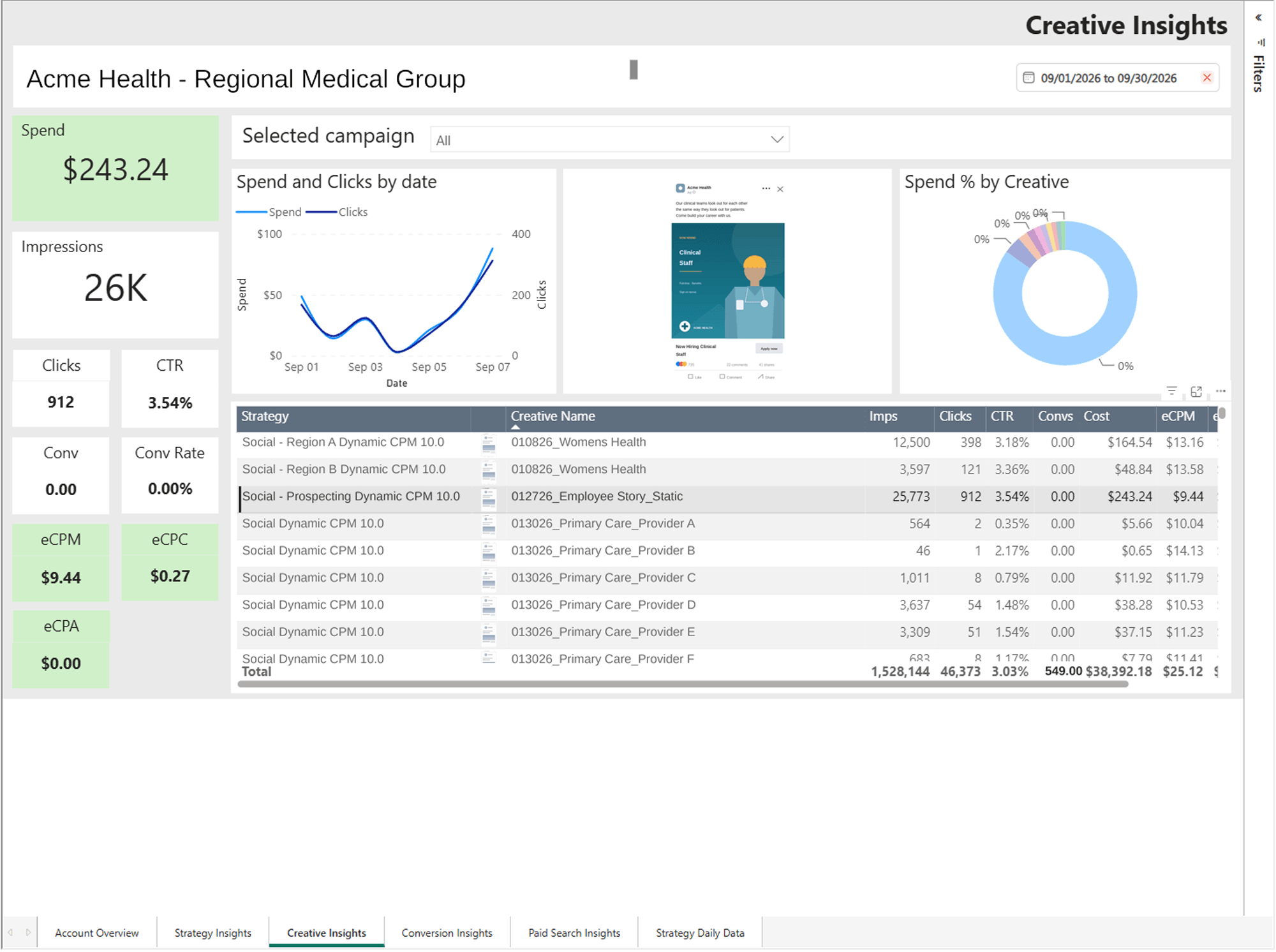Click the $164.54 cost cell
Screen dimensions: 1276x952
point(1130,443)
